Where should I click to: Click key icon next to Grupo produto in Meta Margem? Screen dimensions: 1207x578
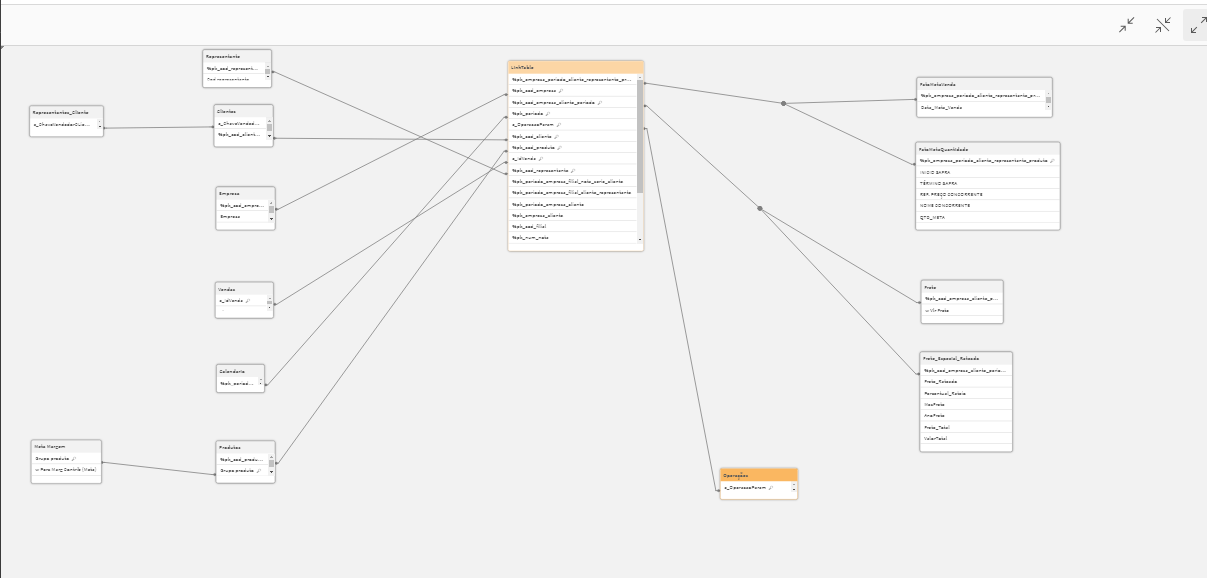74,458
